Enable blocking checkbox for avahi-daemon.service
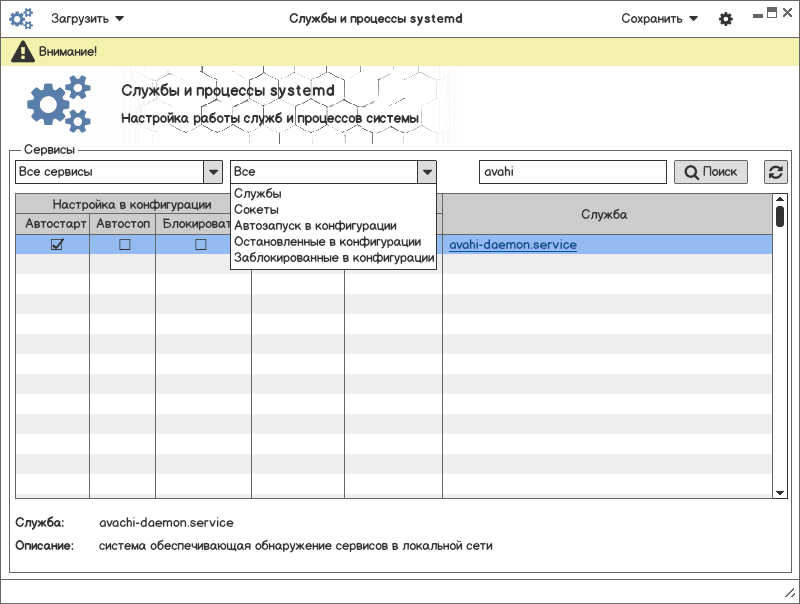 [200, 244]
